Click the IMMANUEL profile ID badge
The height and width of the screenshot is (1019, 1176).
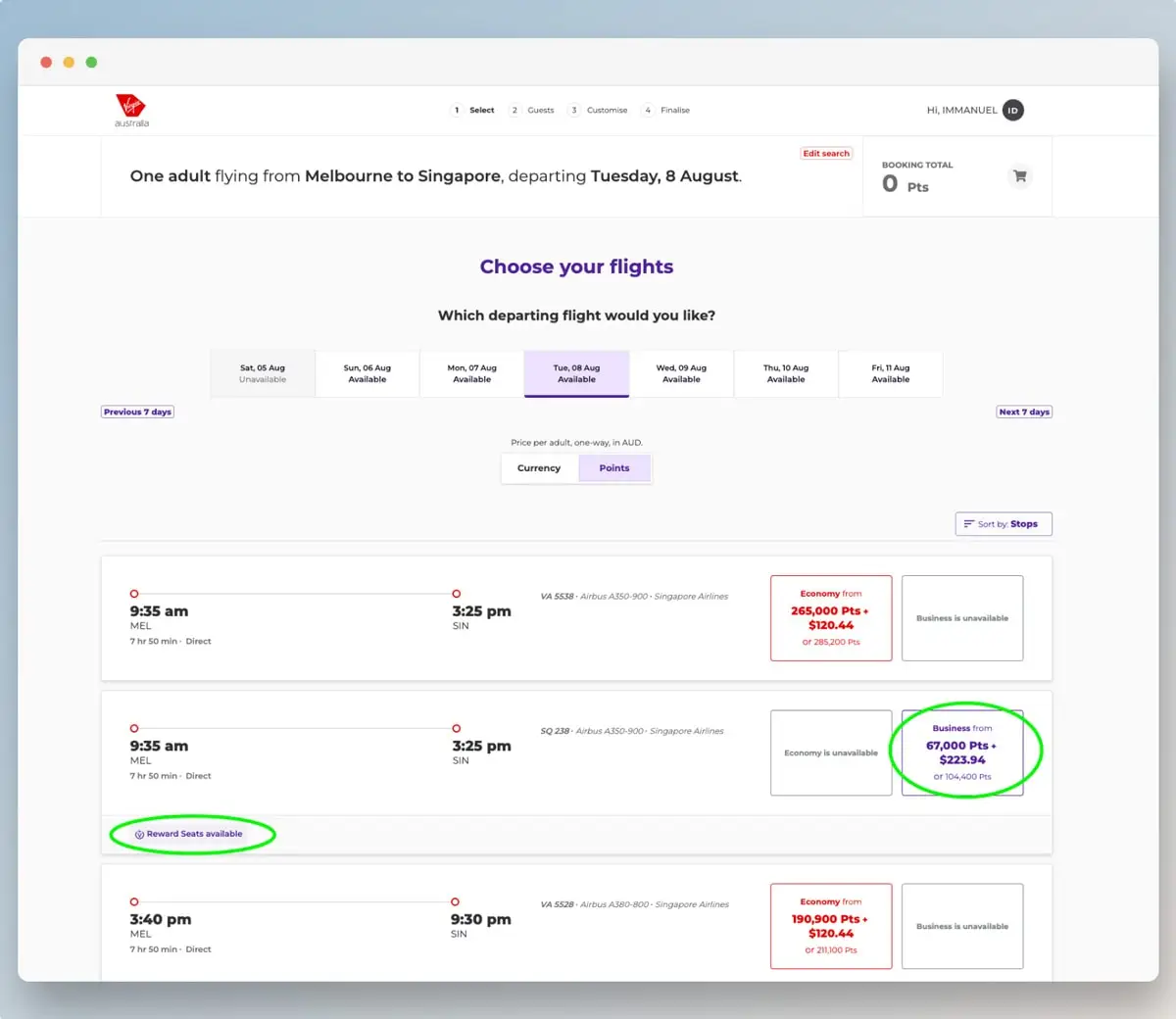pos(1012,110)
